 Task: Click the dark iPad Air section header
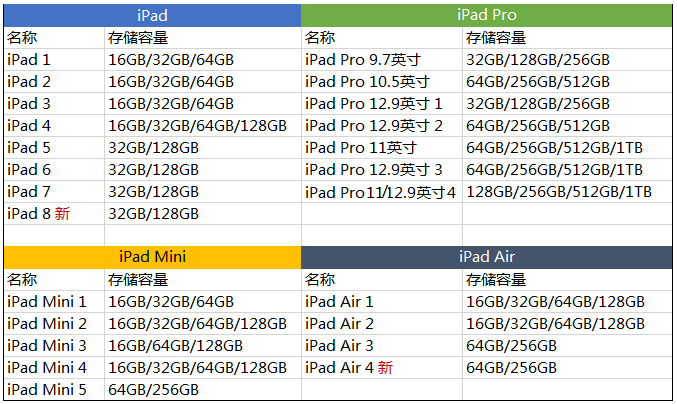coord(487,257)
